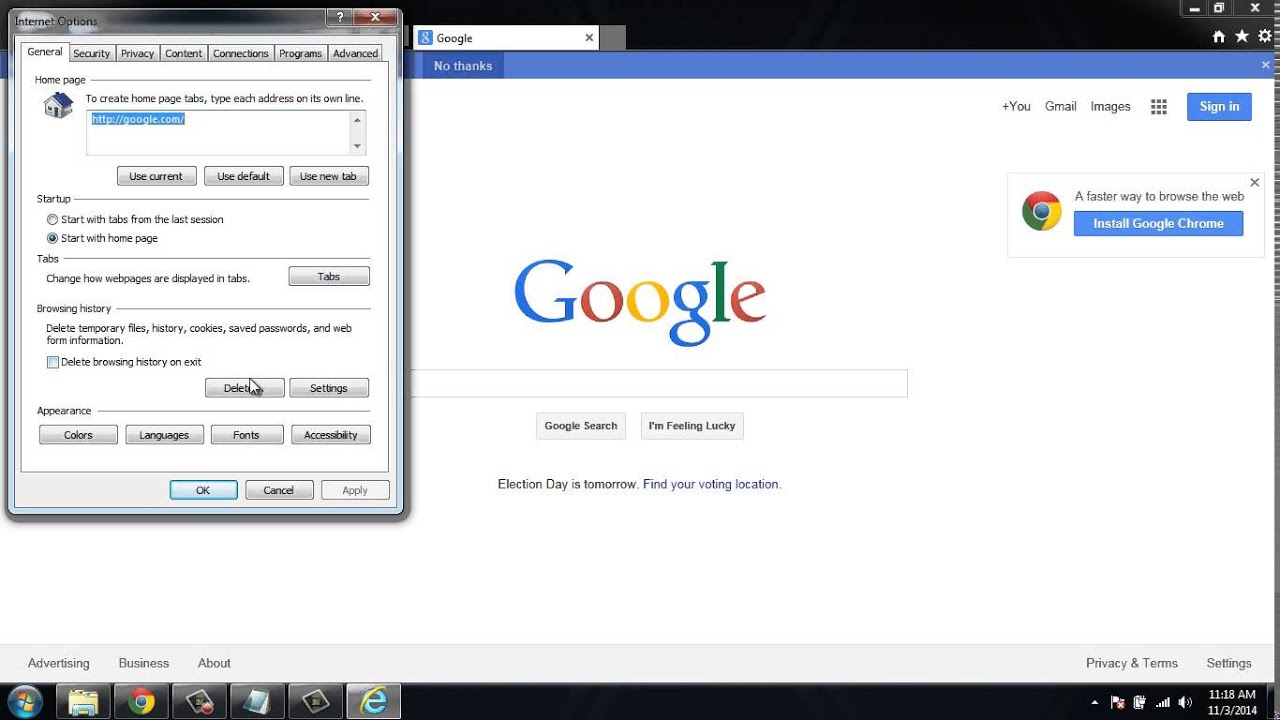
Task: Click Google Search button
Action: [x=581, y=426]
